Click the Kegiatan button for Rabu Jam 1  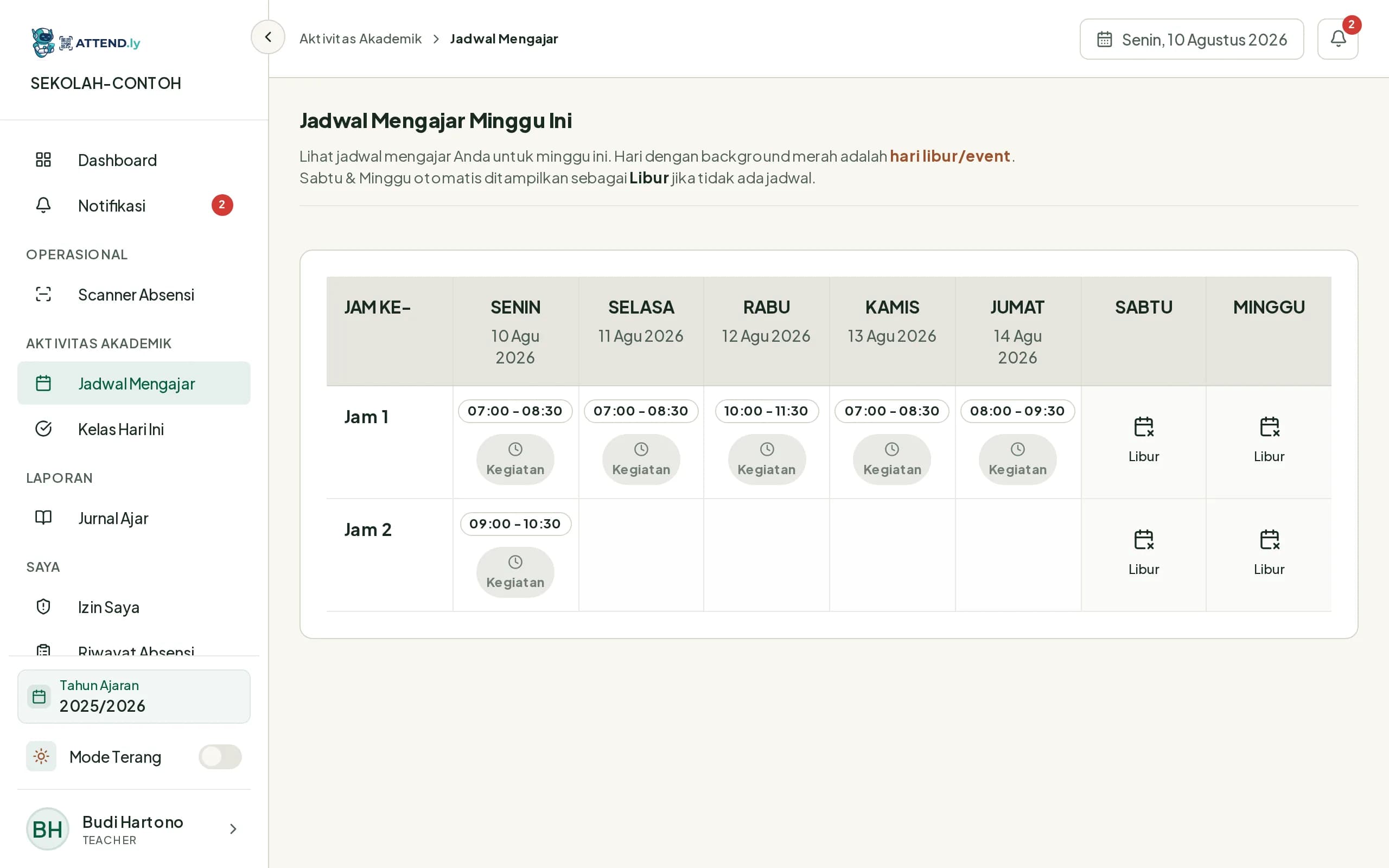(767, 459)
